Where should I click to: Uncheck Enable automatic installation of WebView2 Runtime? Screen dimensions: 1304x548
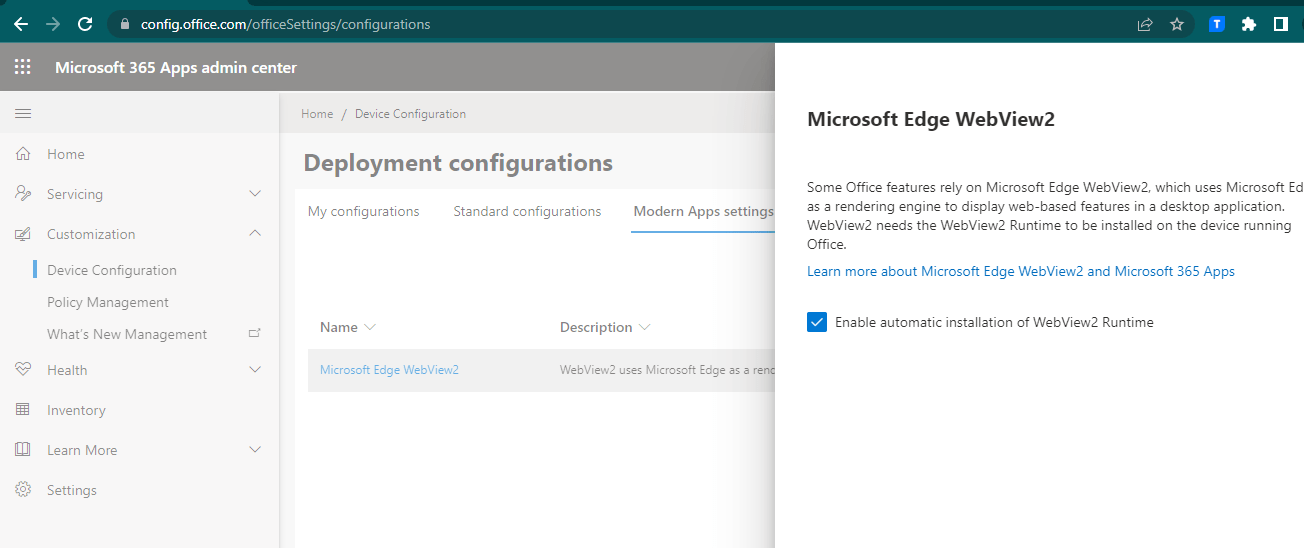tap(817, 322)
